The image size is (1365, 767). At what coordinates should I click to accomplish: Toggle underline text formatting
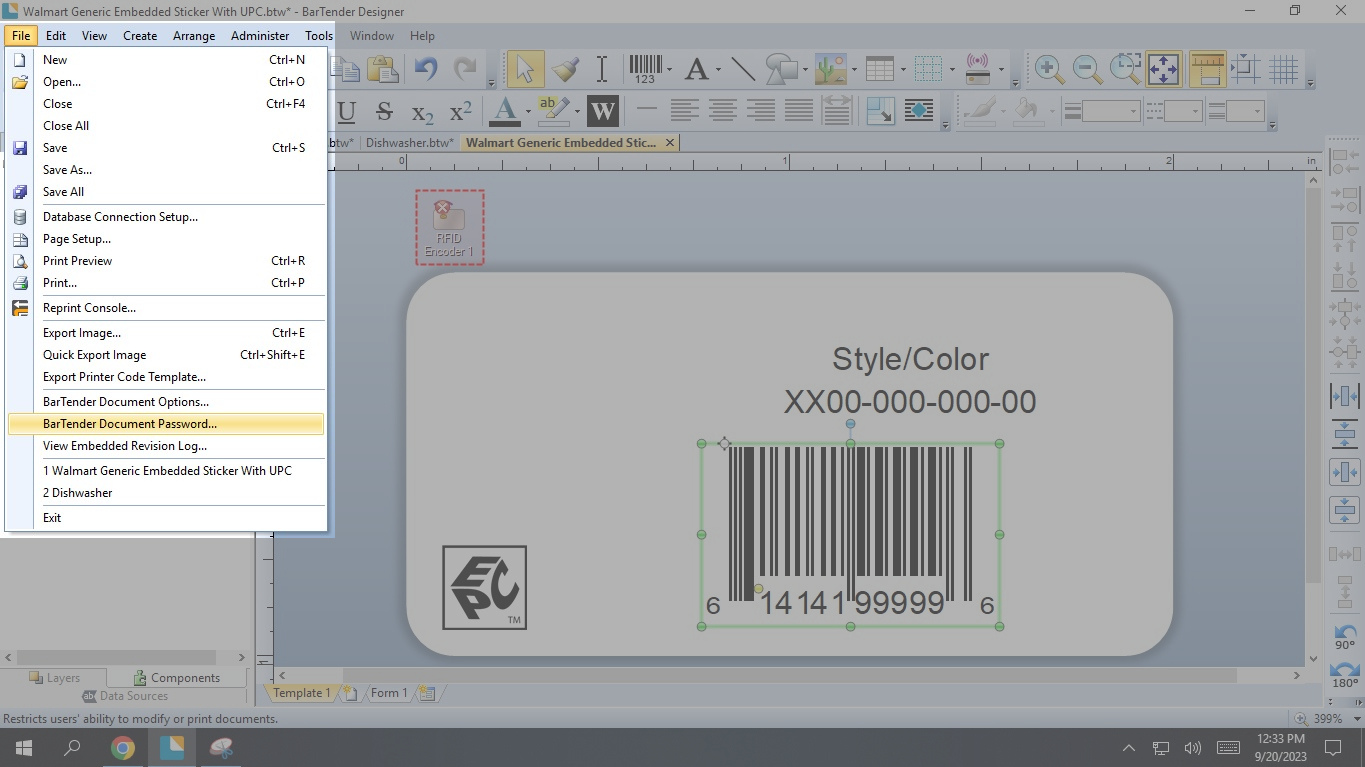click(x=347, y=111)
